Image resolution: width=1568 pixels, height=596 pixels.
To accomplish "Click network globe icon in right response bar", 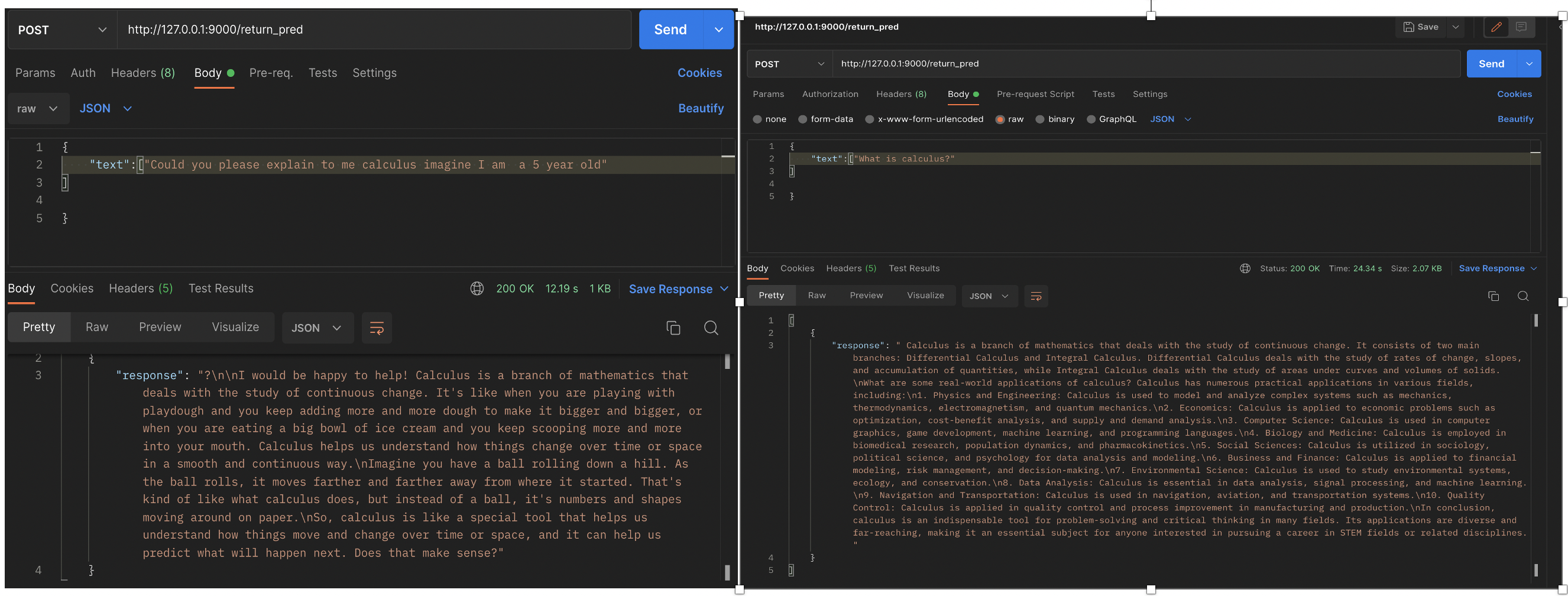I will [x=1245, y=268].
